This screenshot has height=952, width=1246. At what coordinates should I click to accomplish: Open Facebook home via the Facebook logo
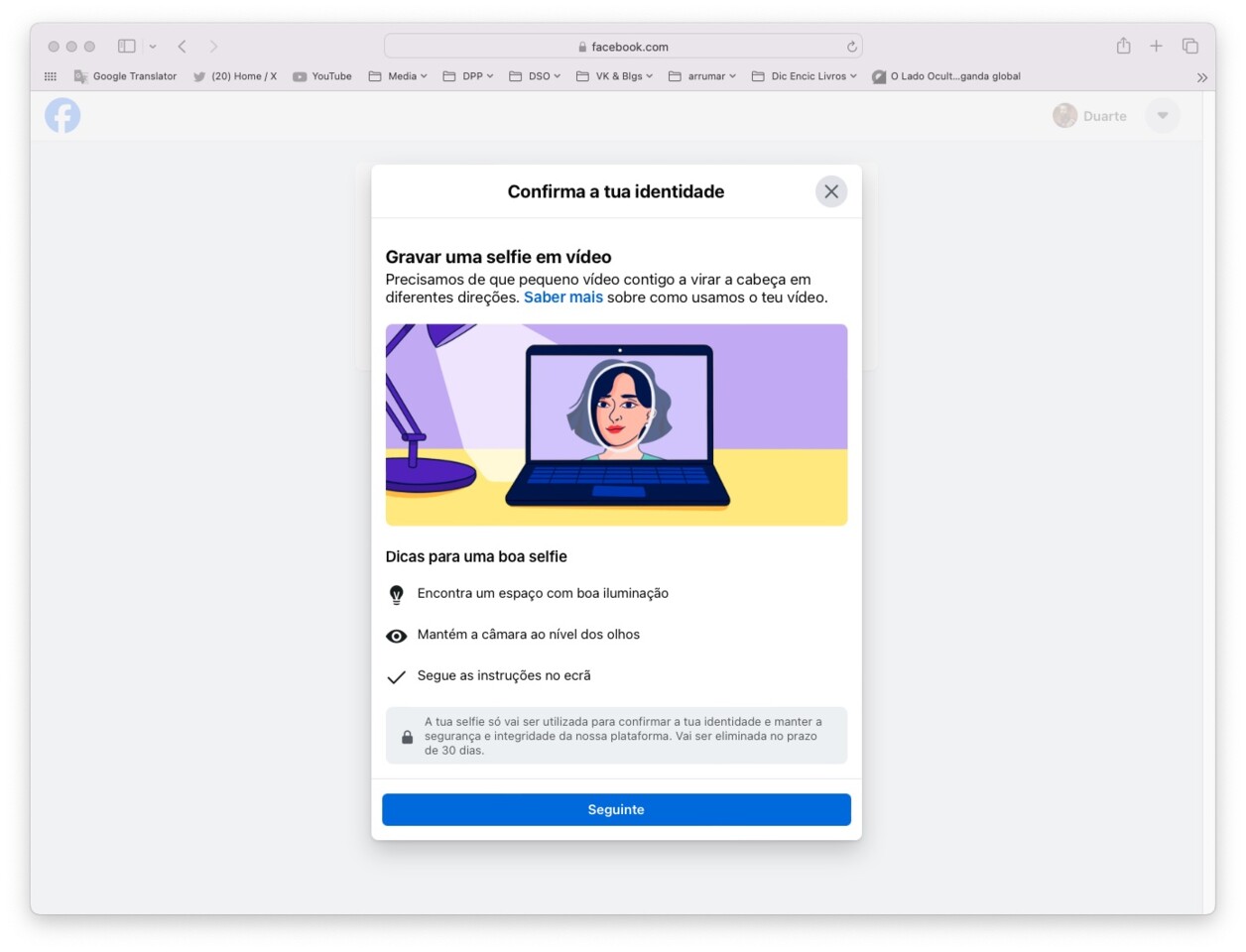(x=62, y=115)
